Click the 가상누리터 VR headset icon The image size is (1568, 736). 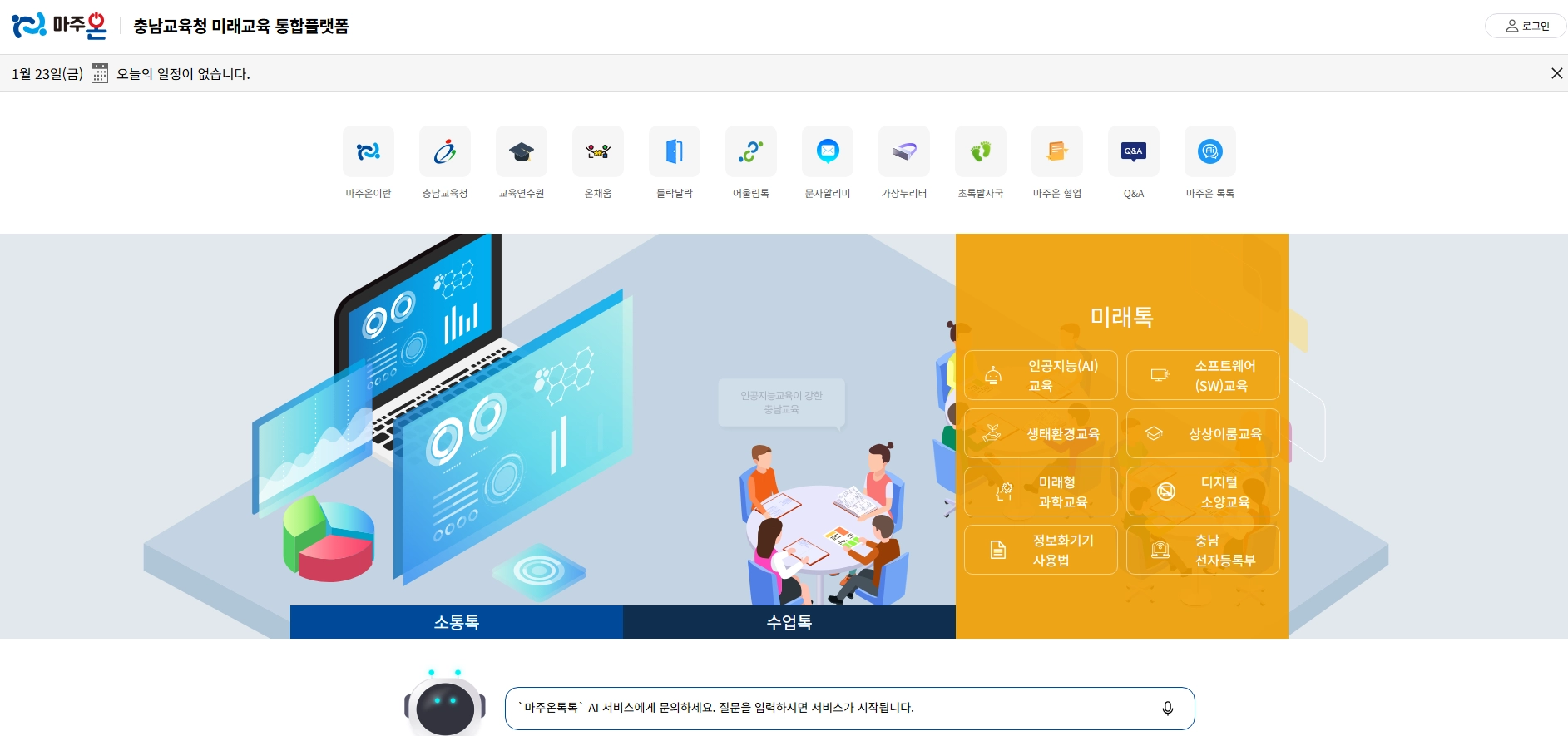tap(904, 151)
